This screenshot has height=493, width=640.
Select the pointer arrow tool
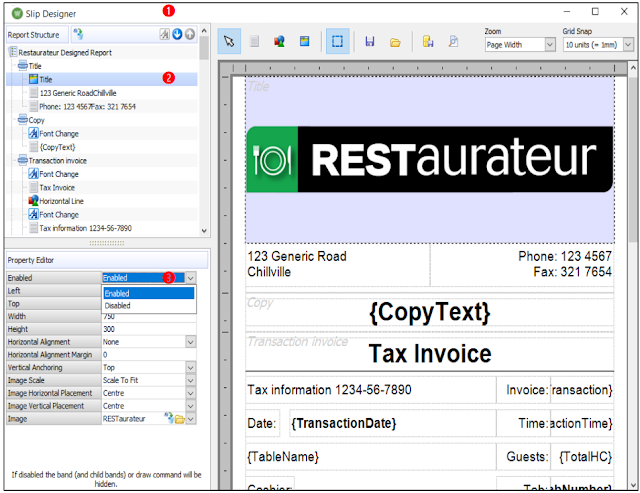tap(229, 41)
